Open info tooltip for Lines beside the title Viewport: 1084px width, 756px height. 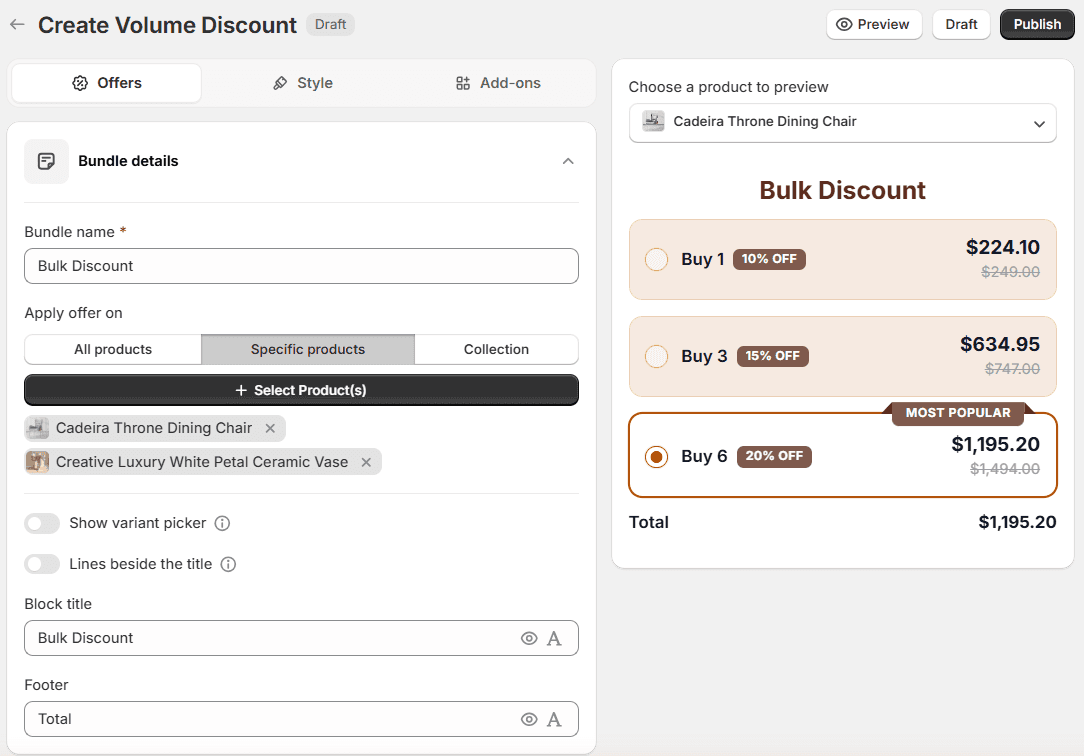[228, 565]
